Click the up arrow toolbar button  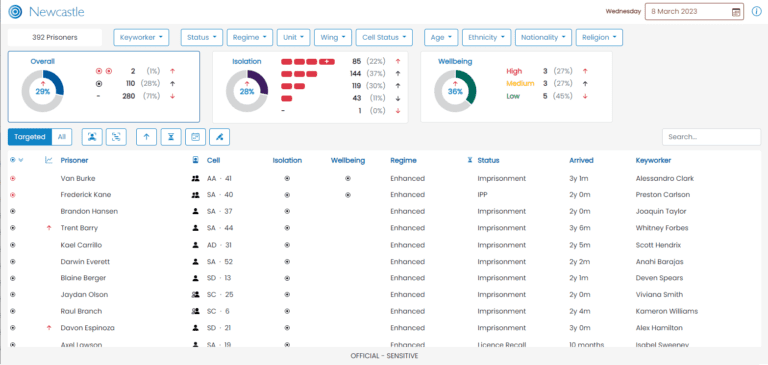146,137
